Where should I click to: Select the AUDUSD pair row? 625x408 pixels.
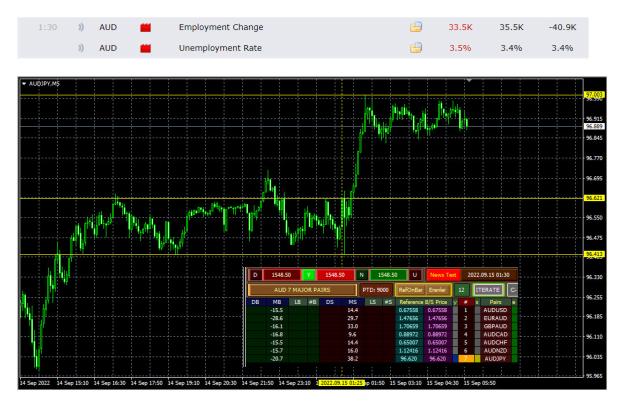click(x=495, y=310)
